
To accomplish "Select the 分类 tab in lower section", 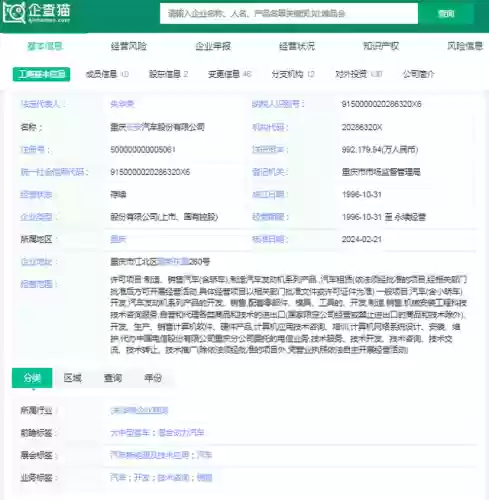I will [x=32, y=378].
